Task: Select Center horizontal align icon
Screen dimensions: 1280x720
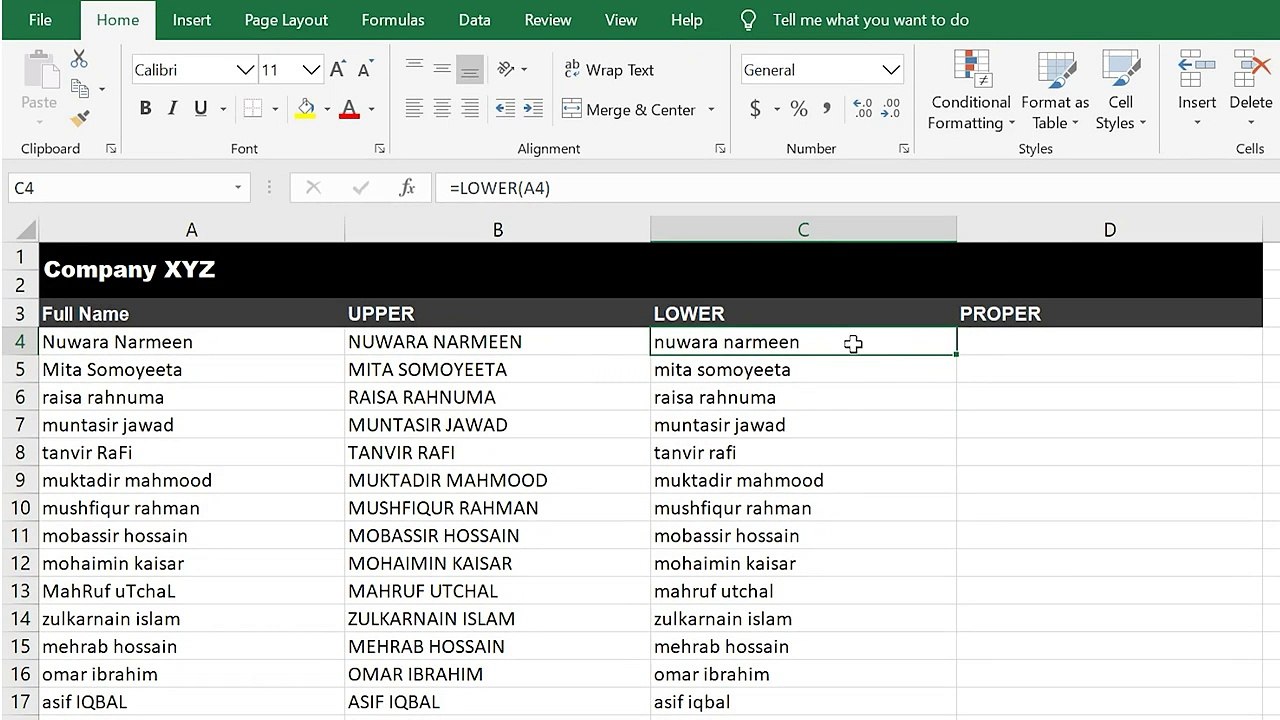Action: pos(442,108)
